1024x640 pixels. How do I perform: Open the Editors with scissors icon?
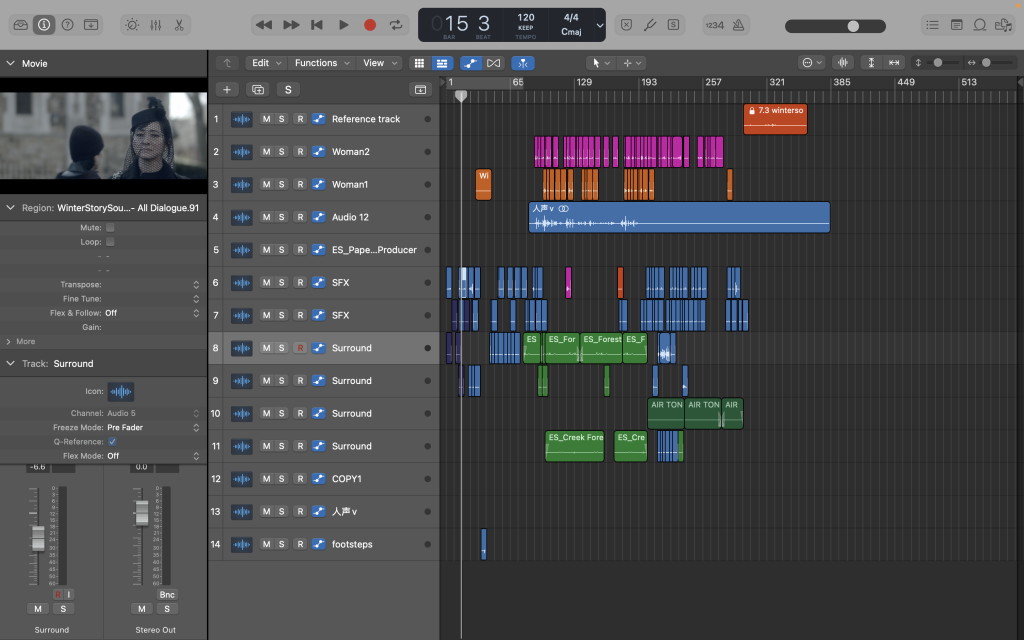pos(179,25)
